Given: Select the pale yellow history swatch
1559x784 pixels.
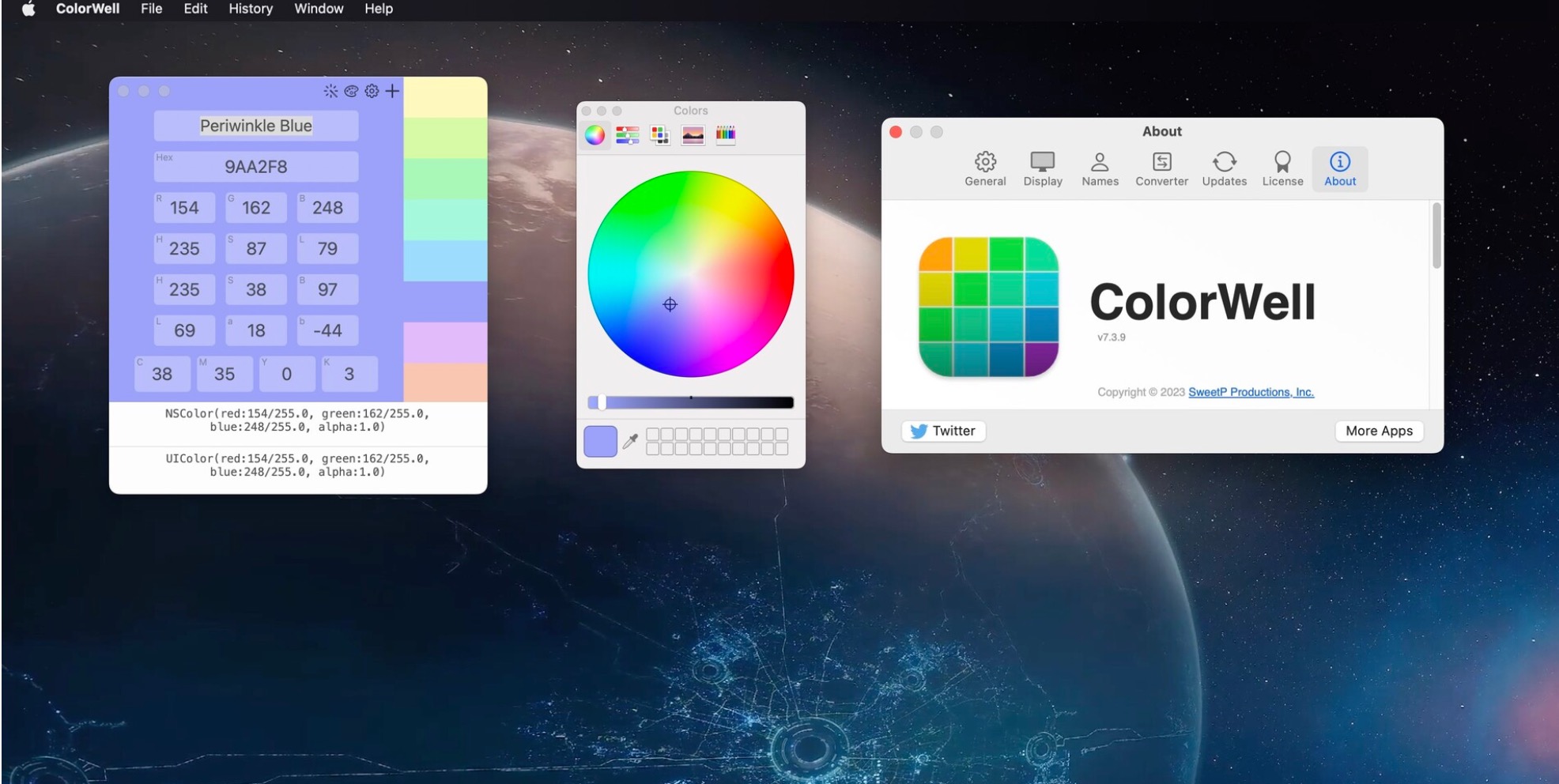Looking at the screenshot, I should click(445, 97).
